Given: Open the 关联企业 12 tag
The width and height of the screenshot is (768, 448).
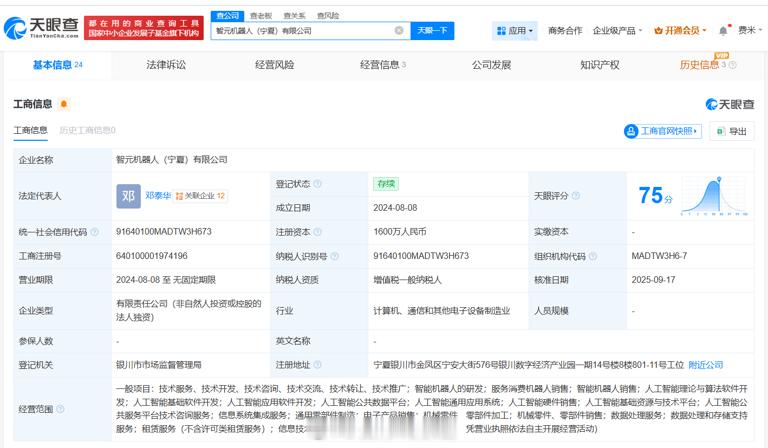Looking at the screenshot, I should tap(200, 196).
